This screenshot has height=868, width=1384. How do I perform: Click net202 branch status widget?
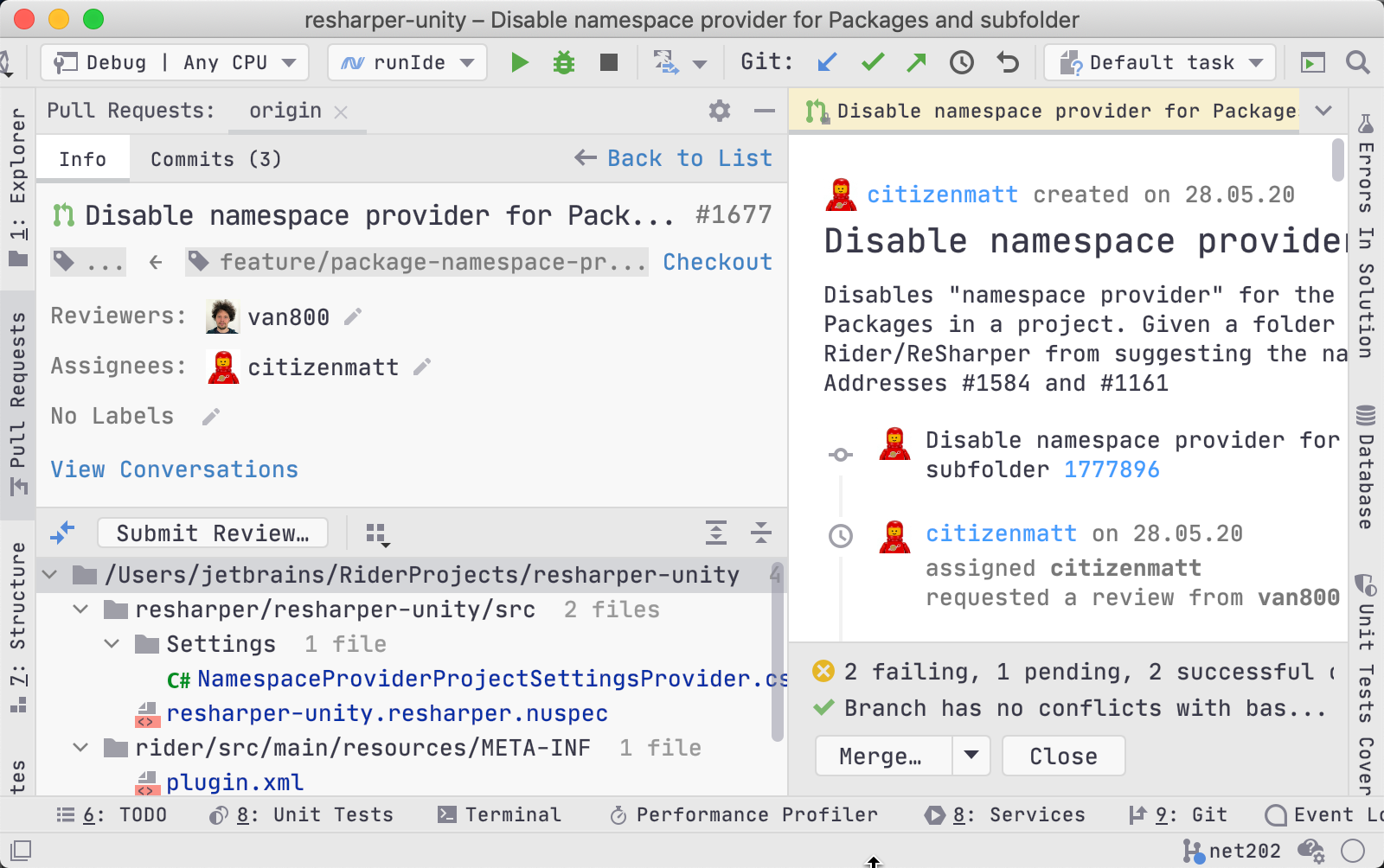pos(1233,851)
